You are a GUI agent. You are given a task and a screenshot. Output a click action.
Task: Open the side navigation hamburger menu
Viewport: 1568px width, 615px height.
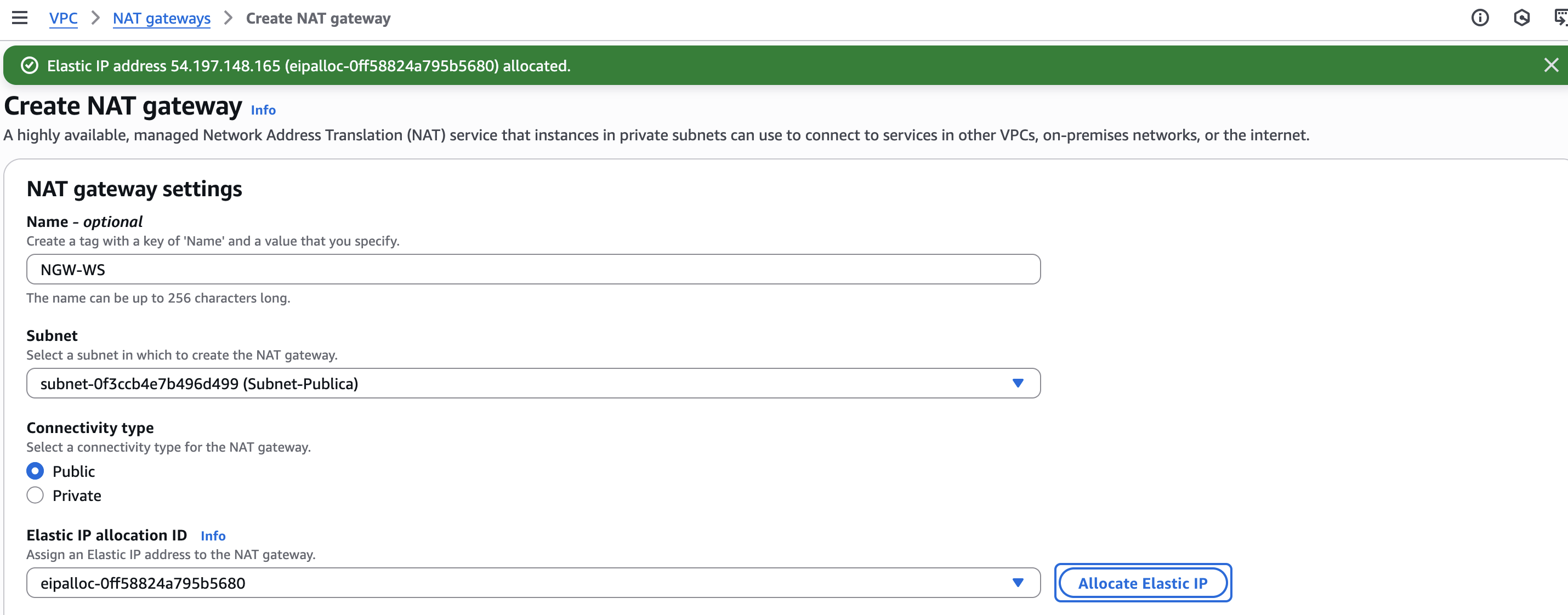click(x=20, y=18)
